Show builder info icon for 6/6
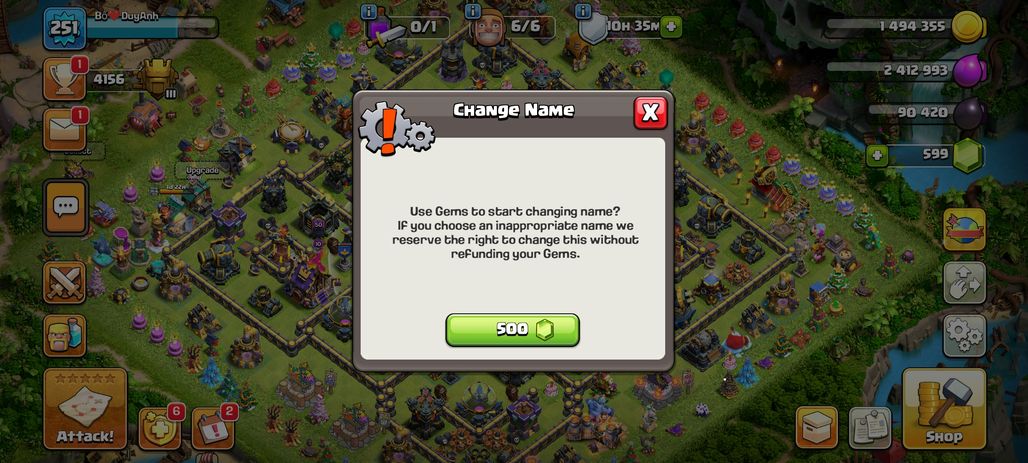 point(473,12)
